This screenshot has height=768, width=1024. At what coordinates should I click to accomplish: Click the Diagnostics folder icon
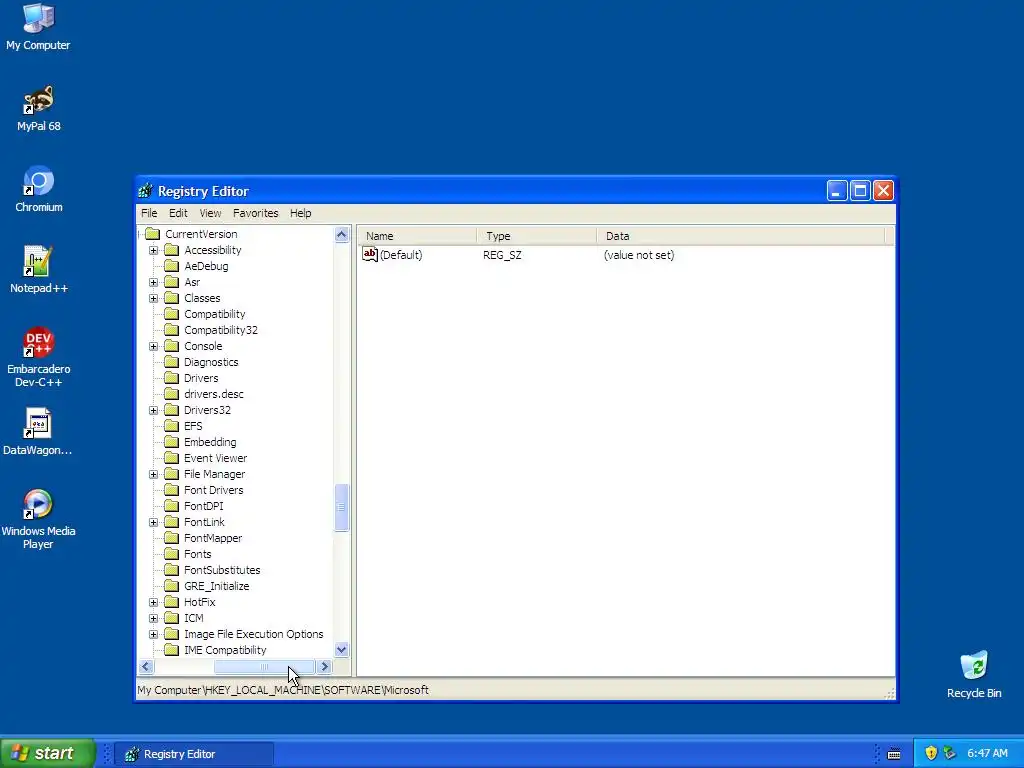pyautogui.click(x=171, y=362)
